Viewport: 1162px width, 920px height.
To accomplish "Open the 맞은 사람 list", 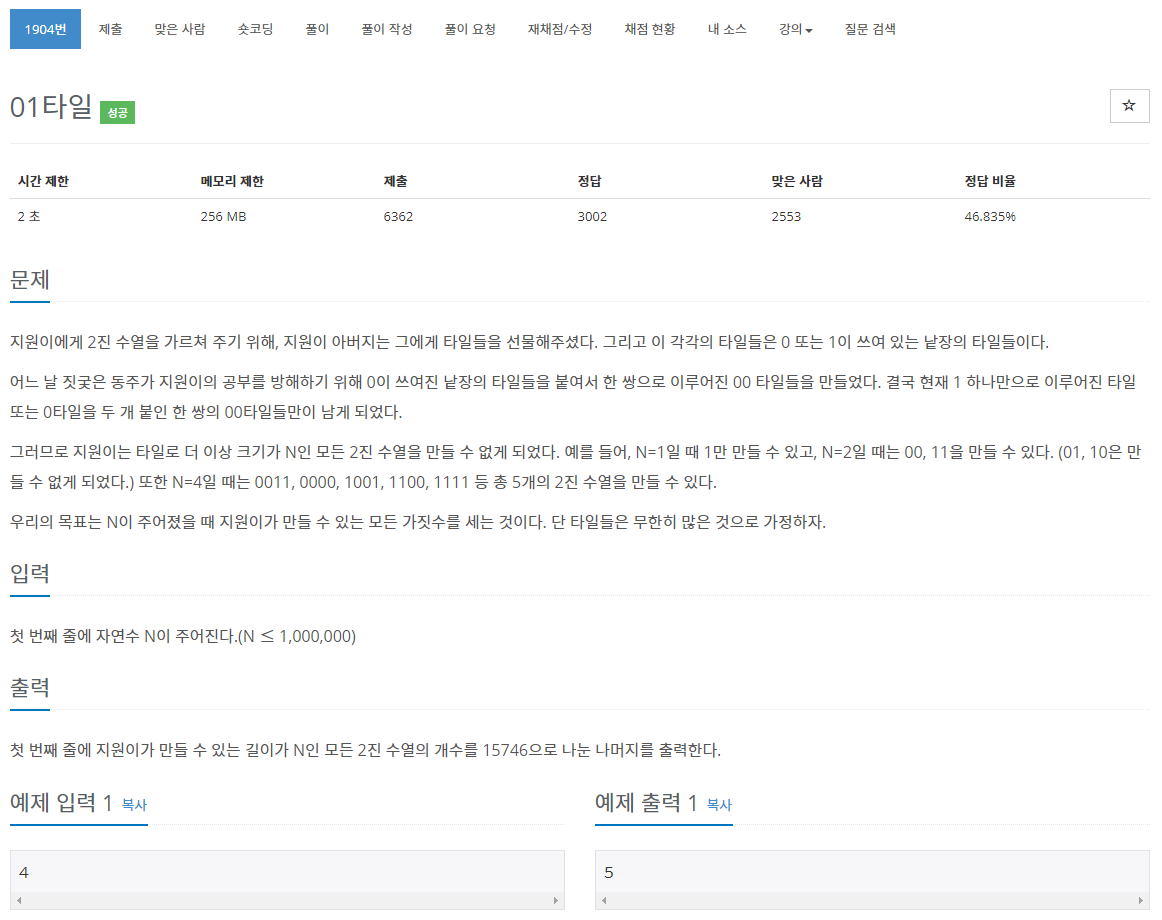I will 179,29.
